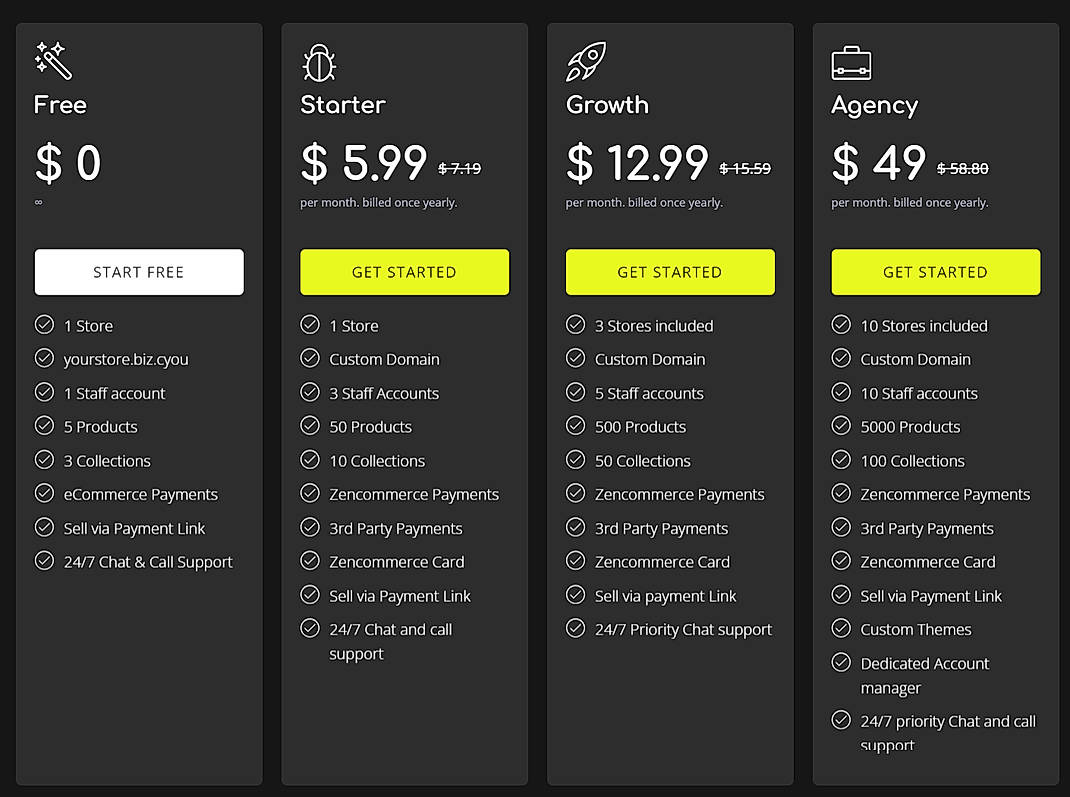This screenshot has height=797, width=1070.
Task: Click GET STARTED on the Agency plan
Action: [x=935, y=271]
